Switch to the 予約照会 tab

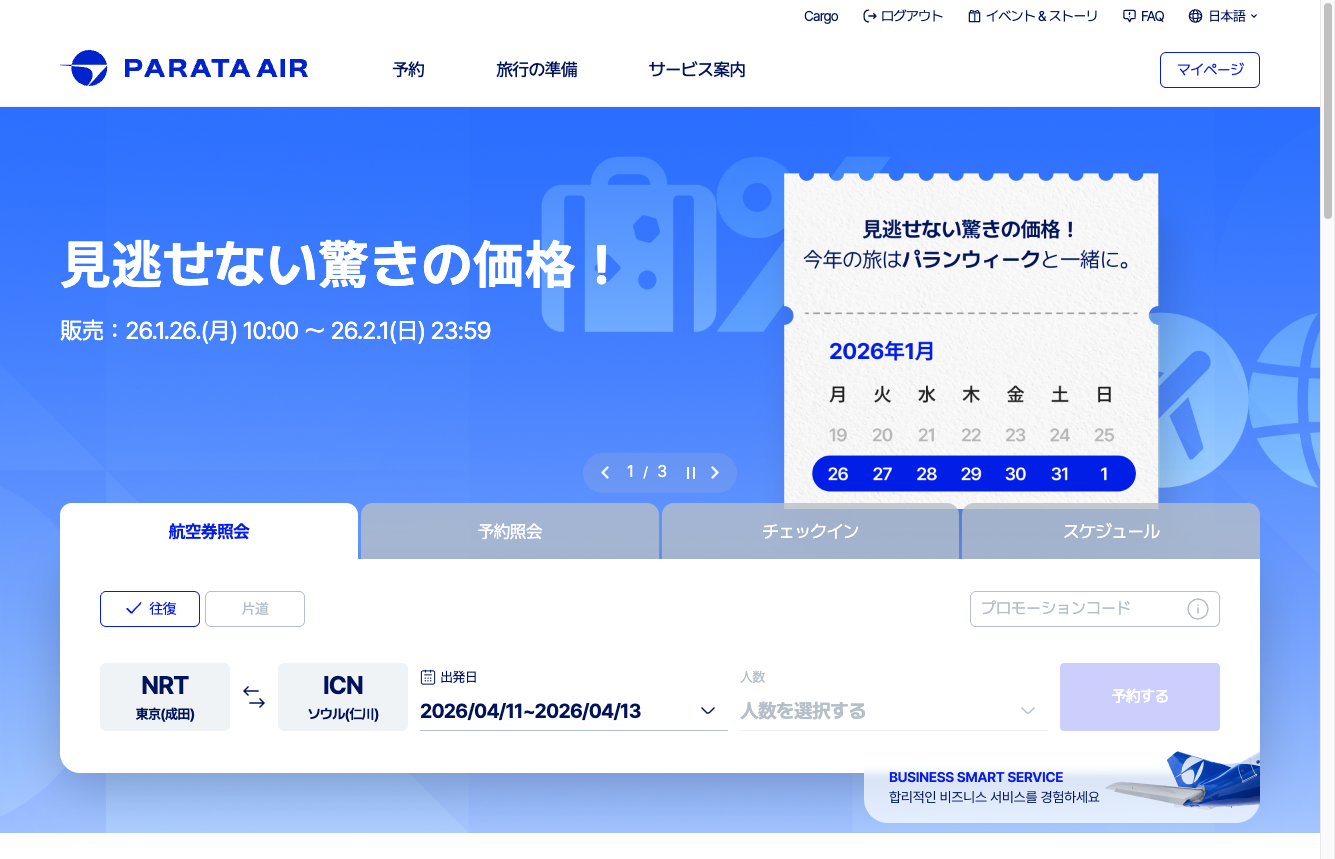(x=510, y=531)
